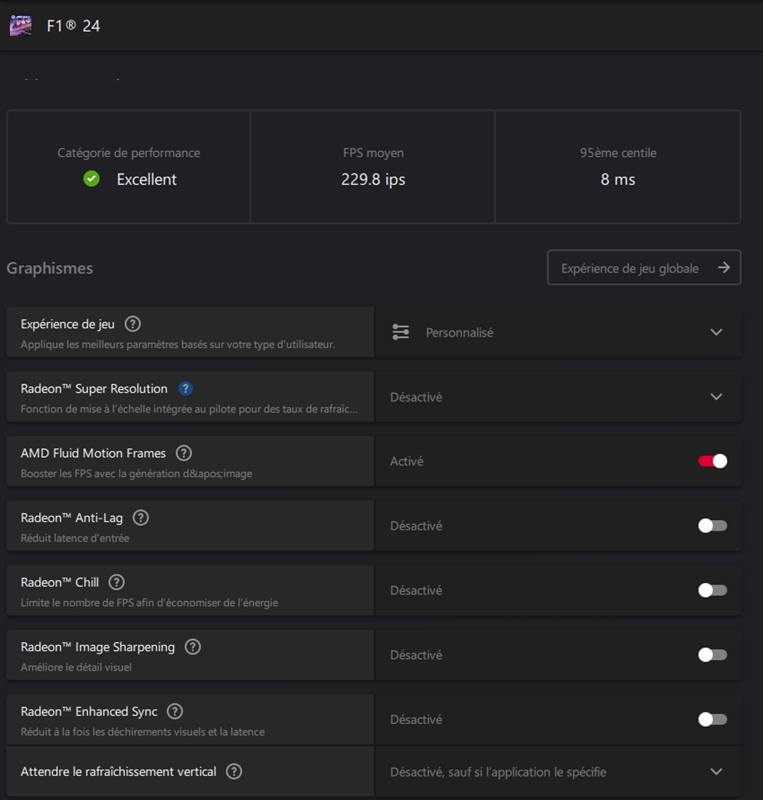Select the Graphismes section header
Viewport: 763px width, 800px height.
(43, 265)
